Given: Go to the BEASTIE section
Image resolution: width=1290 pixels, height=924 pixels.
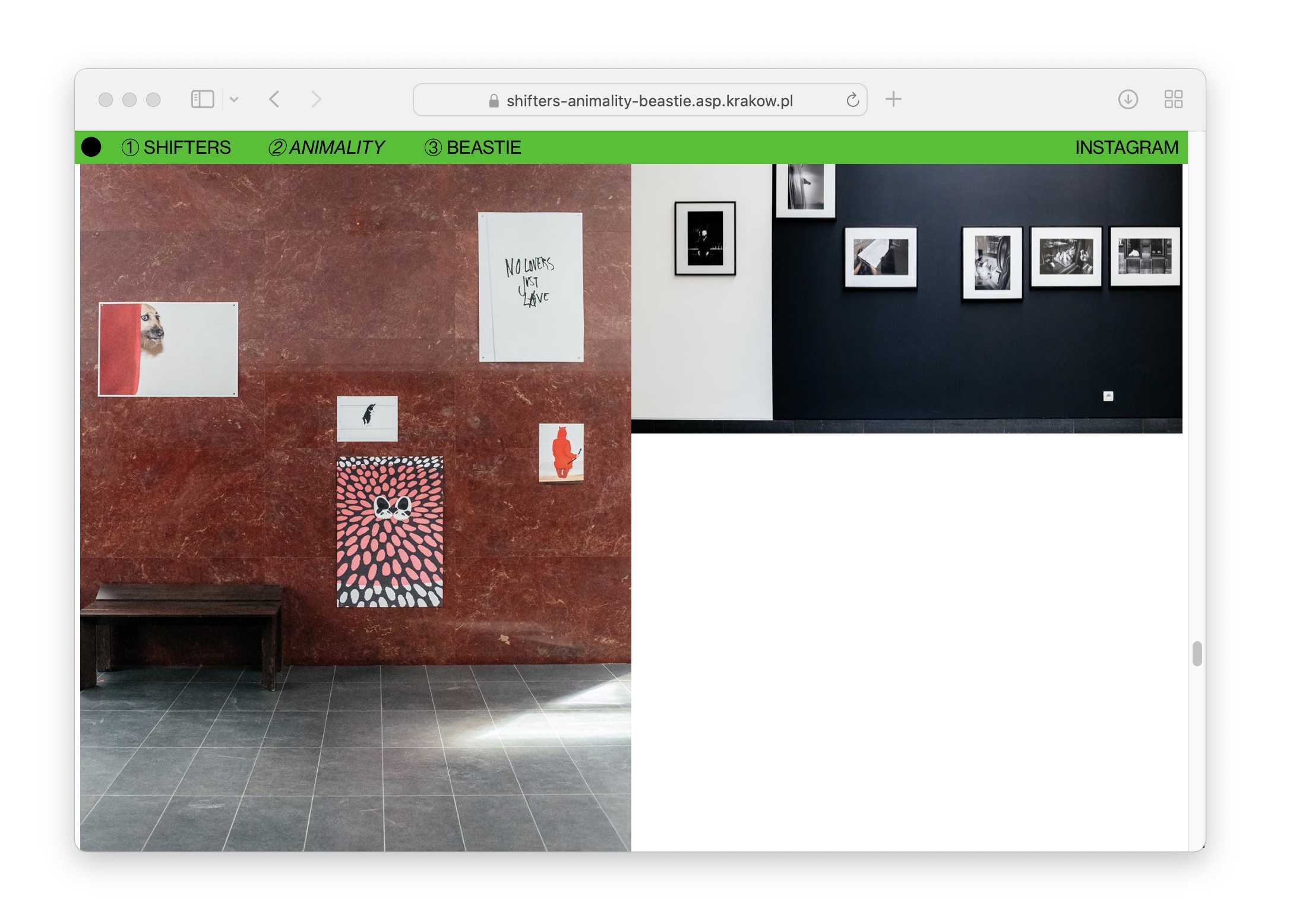Looking at the screenshot, I should pos(473,147).
